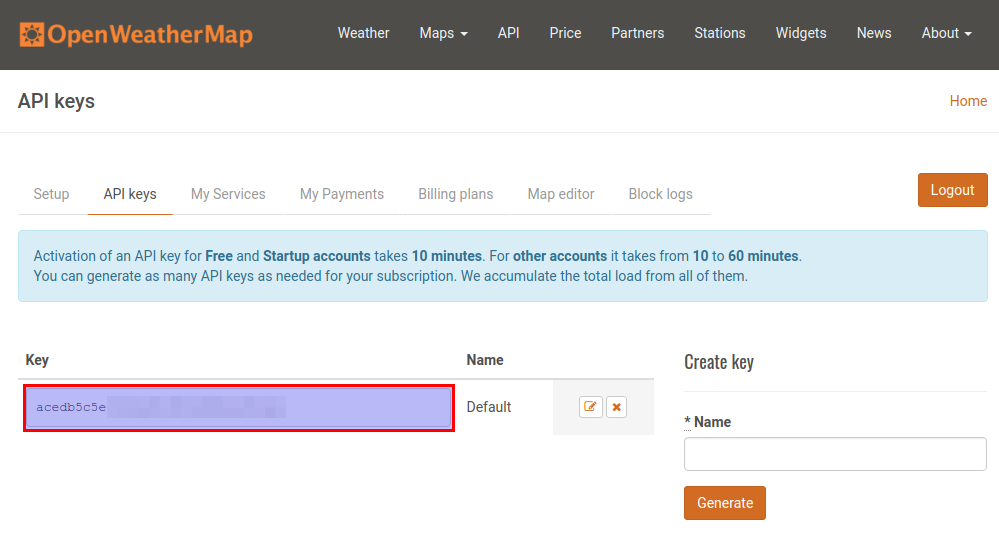Generate a new API key

[725, 503]
